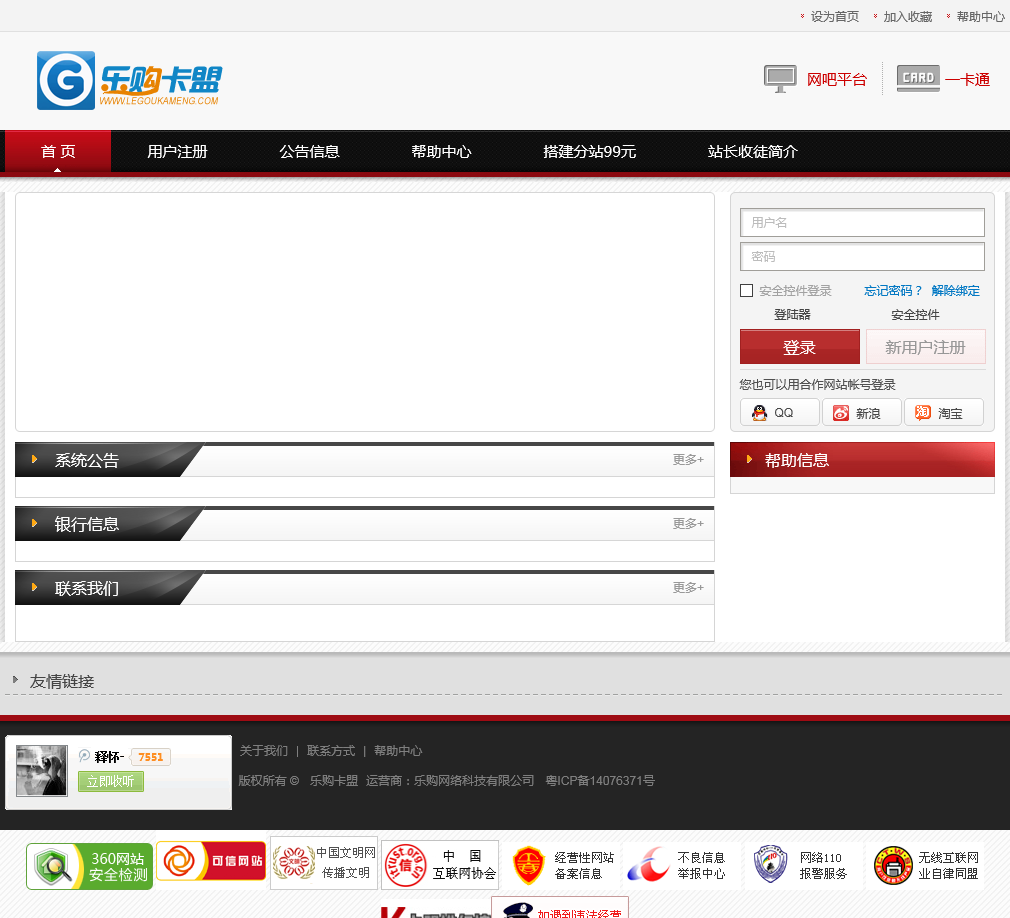
Task: Click the 7551 listener count badge
Action: tap(150, 757)
